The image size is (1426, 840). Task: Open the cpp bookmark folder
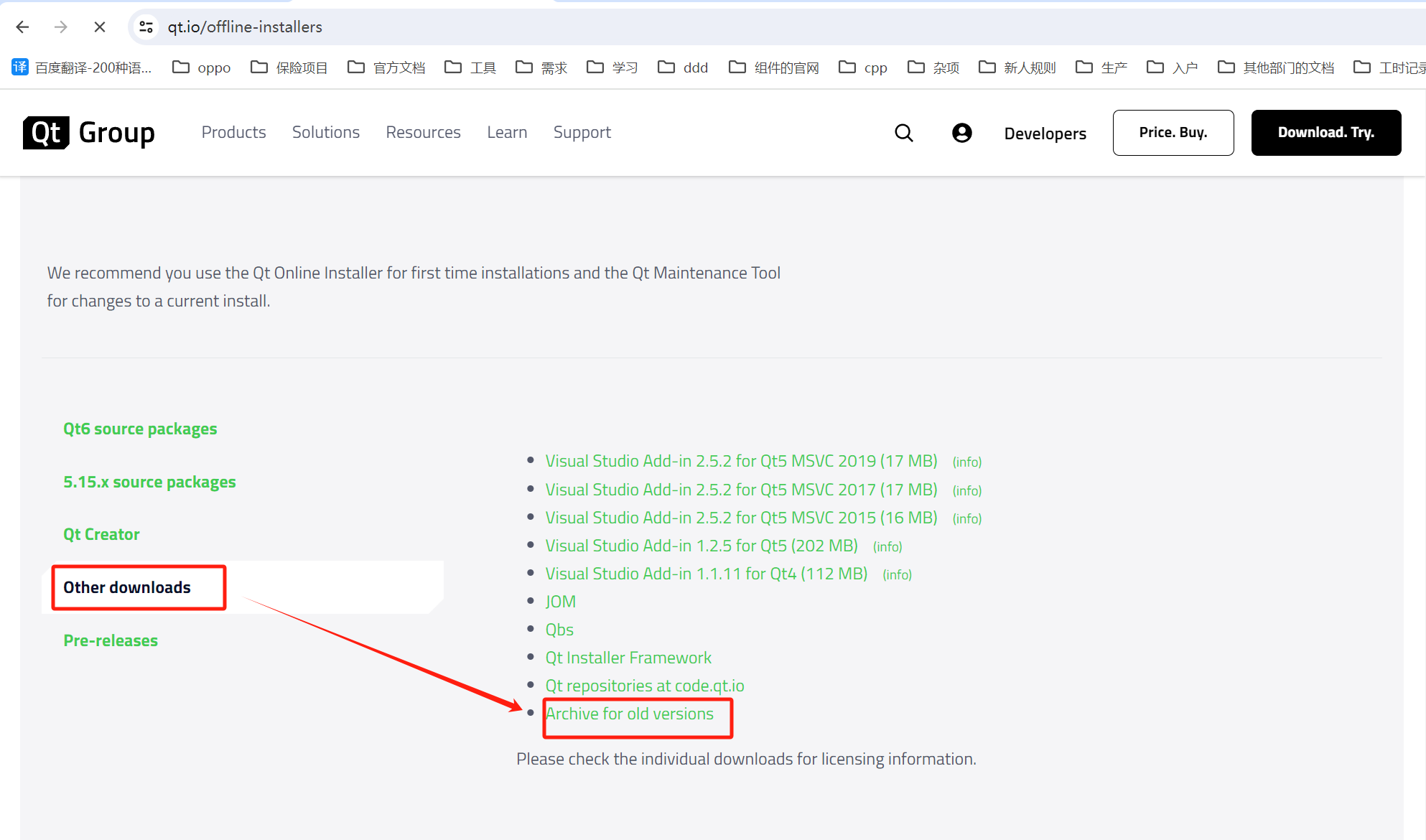(x=863, y=67)
